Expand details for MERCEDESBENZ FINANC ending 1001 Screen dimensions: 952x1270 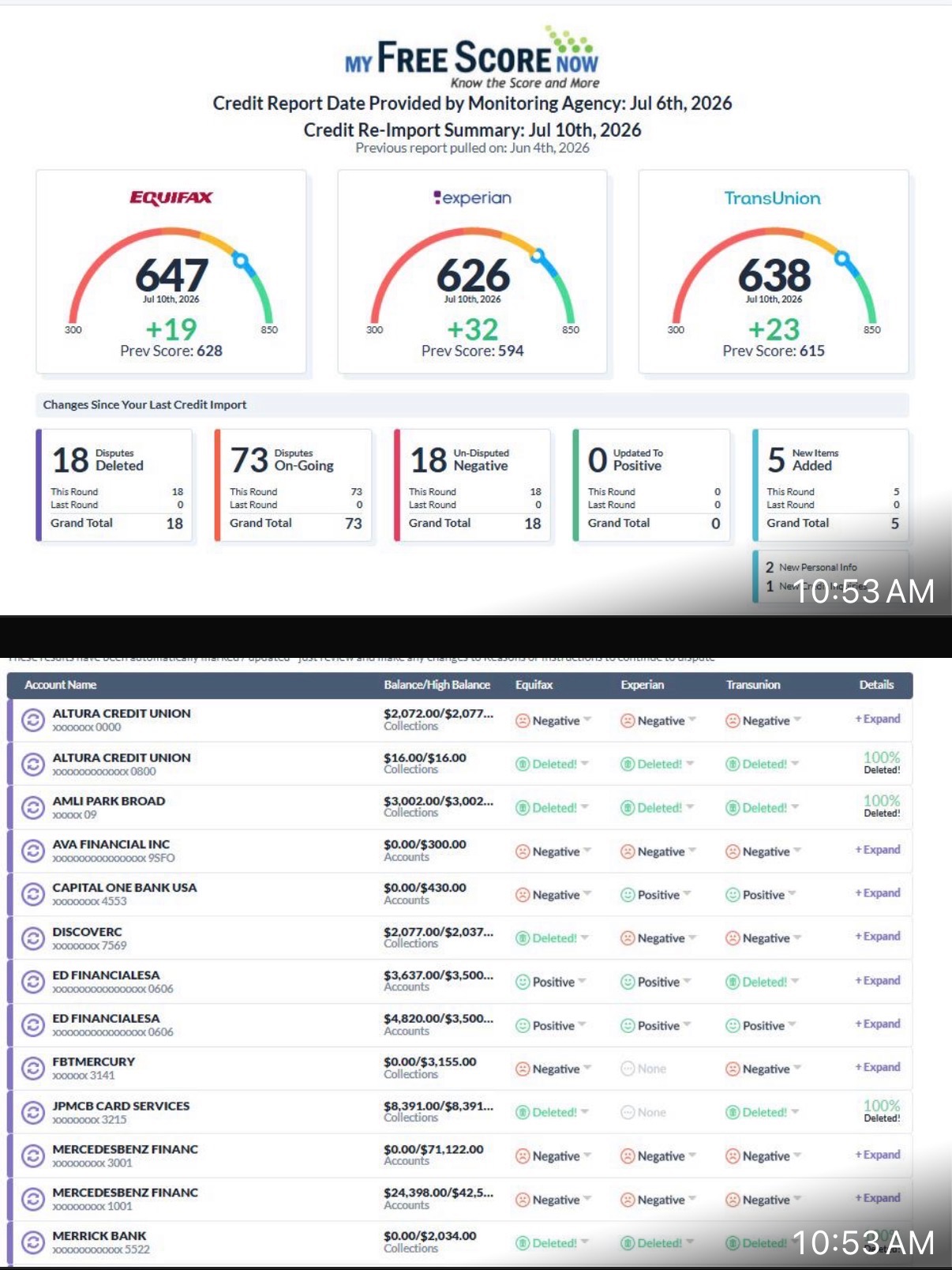[x=878, y=1198]
